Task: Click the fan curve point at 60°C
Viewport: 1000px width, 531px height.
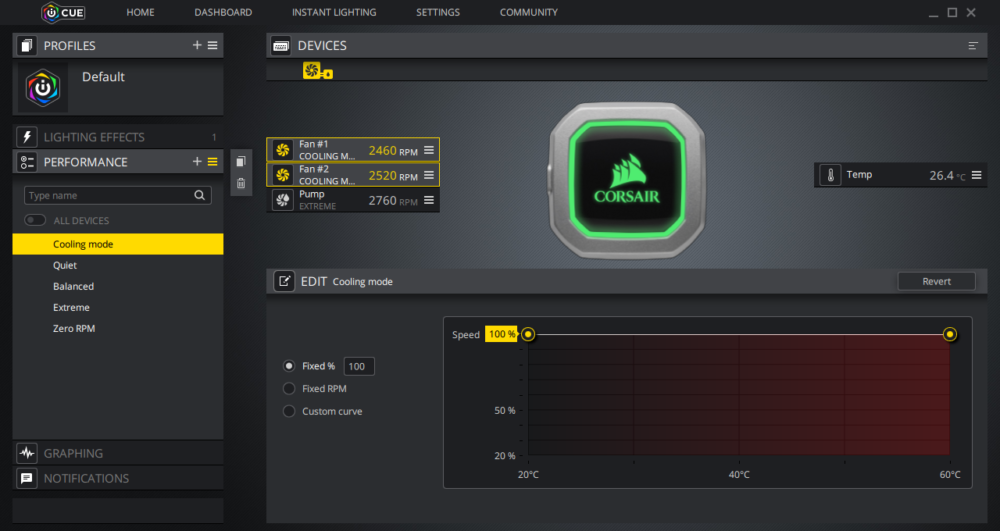Action: 950,334
